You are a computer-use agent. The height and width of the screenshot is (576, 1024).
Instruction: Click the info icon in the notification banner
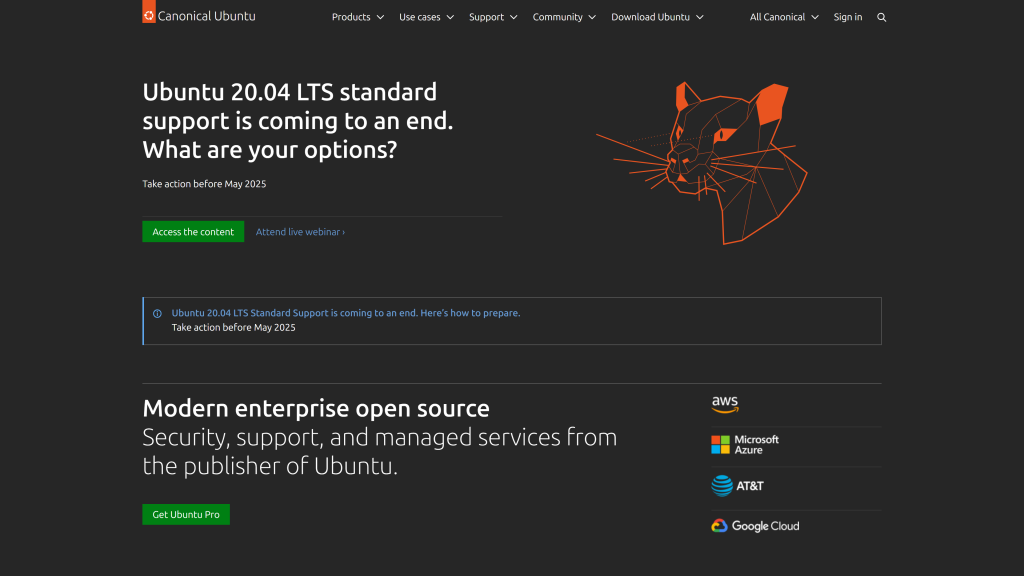pos(157,313)
